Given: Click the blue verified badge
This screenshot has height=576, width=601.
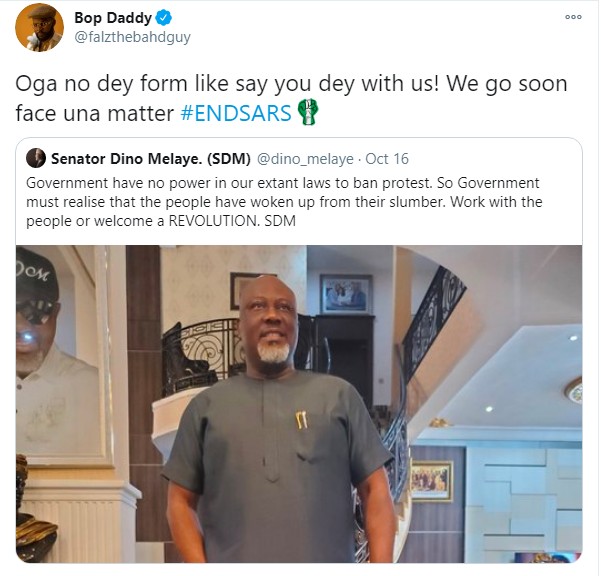Looking at the screenshot, I should (x=164, y=18).
